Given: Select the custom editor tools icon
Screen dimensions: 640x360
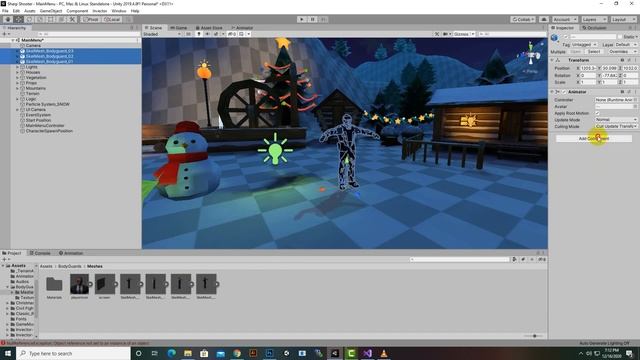Looking at the screenshot, I should (x=72, y=19).
